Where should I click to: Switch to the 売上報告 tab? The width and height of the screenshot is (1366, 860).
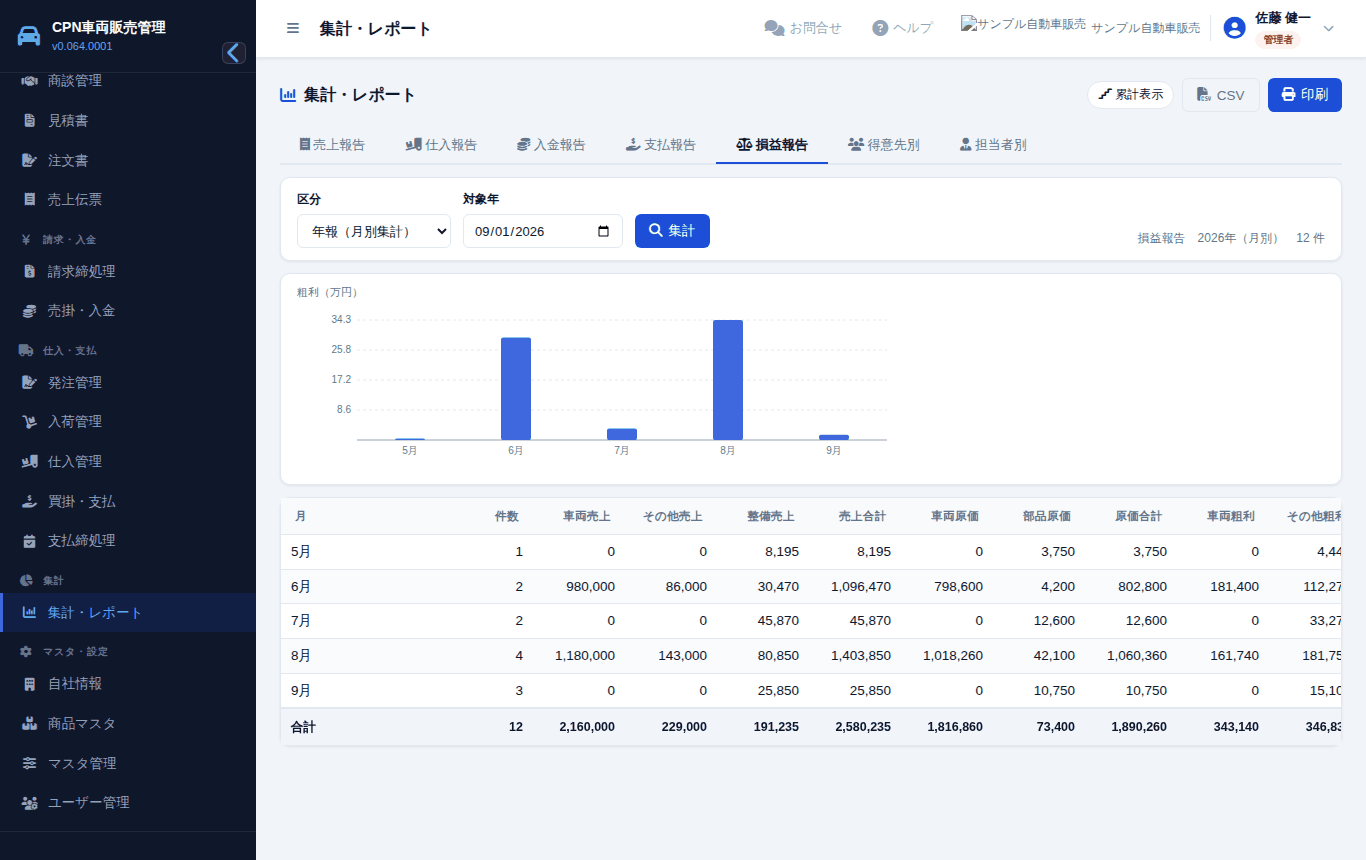point(332,145)
